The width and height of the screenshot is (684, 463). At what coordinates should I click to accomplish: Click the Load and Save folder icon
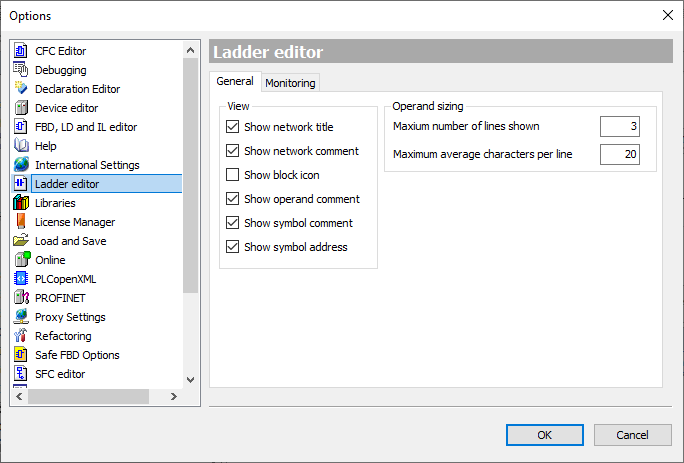21,240
